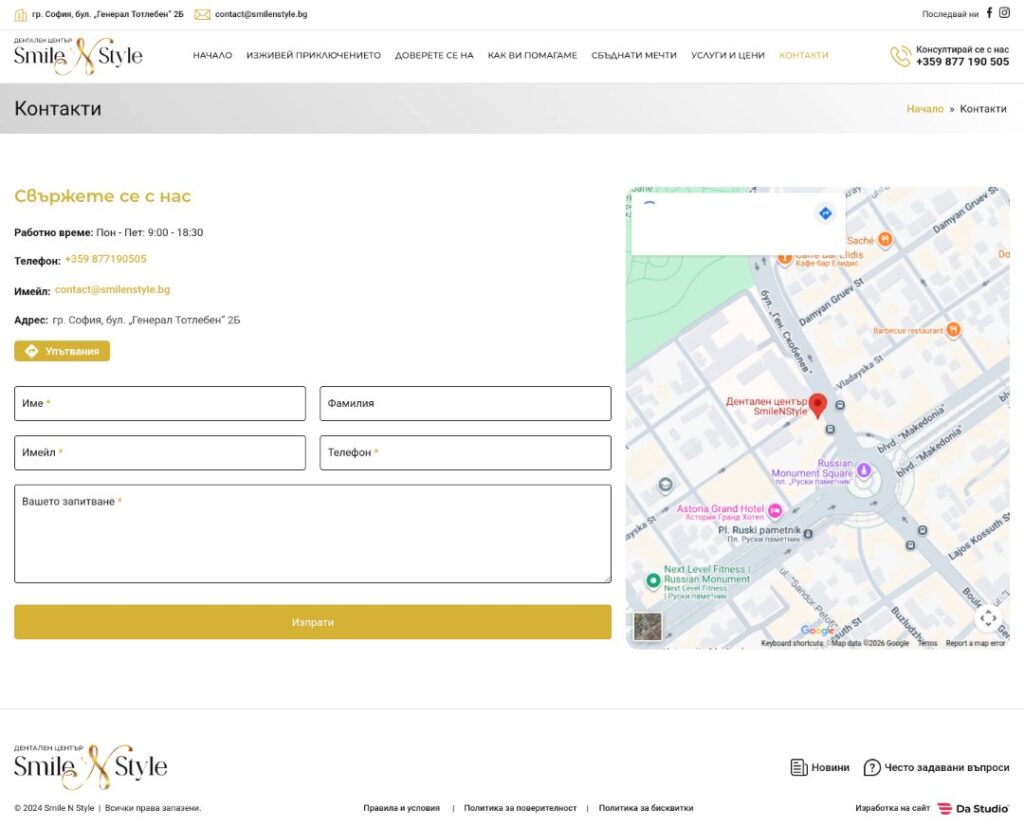1024x827 pixels.
Task: Open directions via blue map arrow icon
Action: point(825,213)
